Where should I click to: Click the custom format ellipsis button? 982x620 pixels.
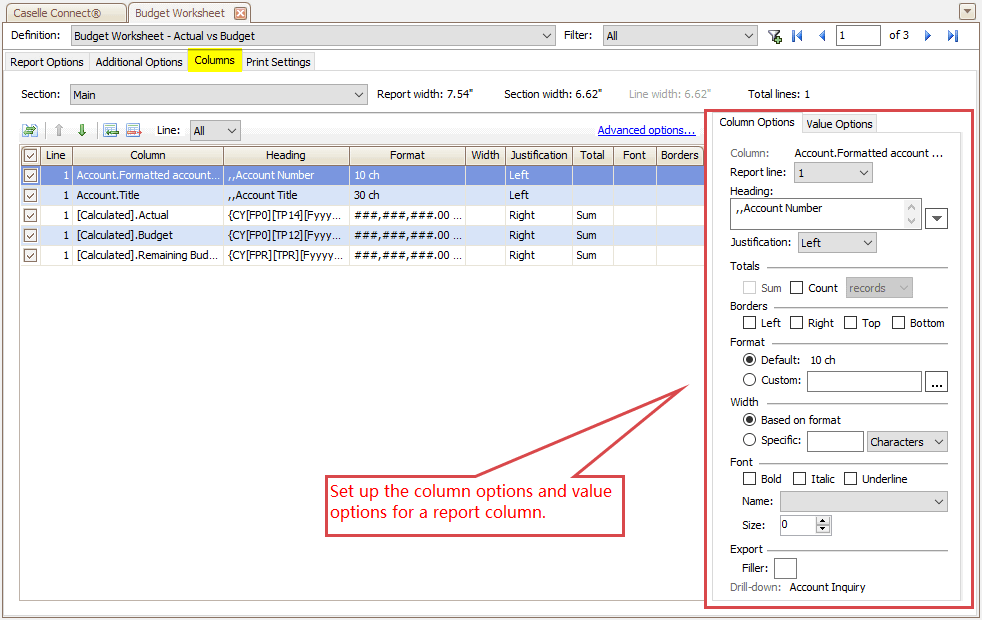click(936, 381)
